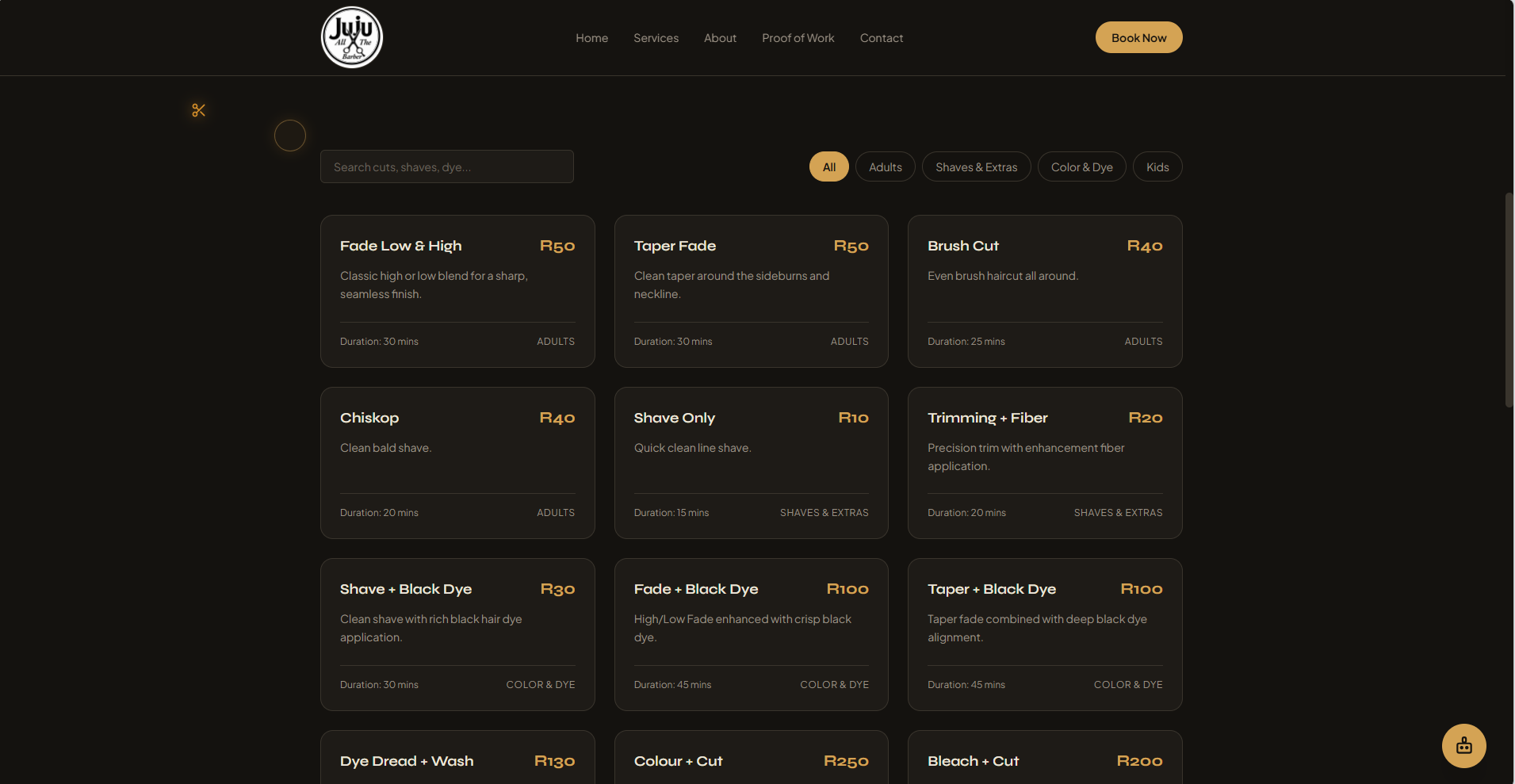The width and height of the screenshot is (1515, 784).
Task: Go to the Home nav link
Action: pyautogui.click(x=591, y=38)
